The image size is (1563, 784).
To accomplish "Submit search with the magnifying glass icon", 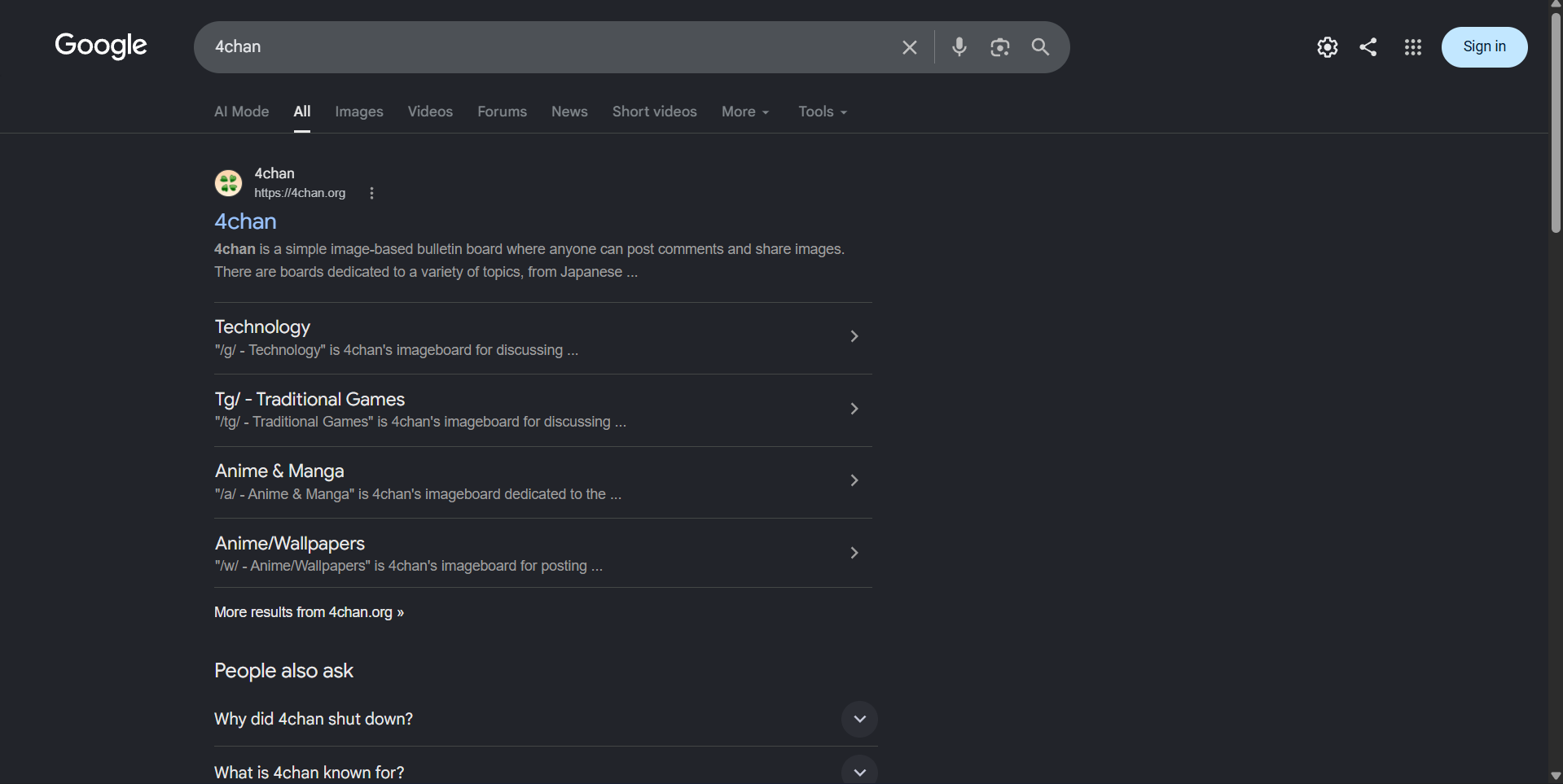I will (1040, 47).
